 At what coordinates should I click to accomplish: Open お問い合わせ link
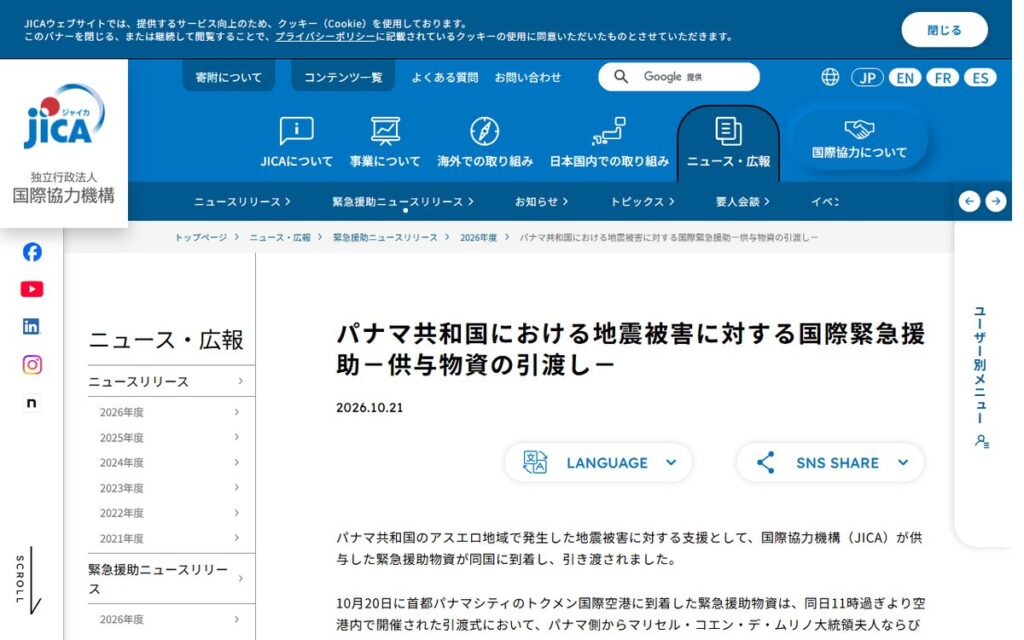coord(528,77)
